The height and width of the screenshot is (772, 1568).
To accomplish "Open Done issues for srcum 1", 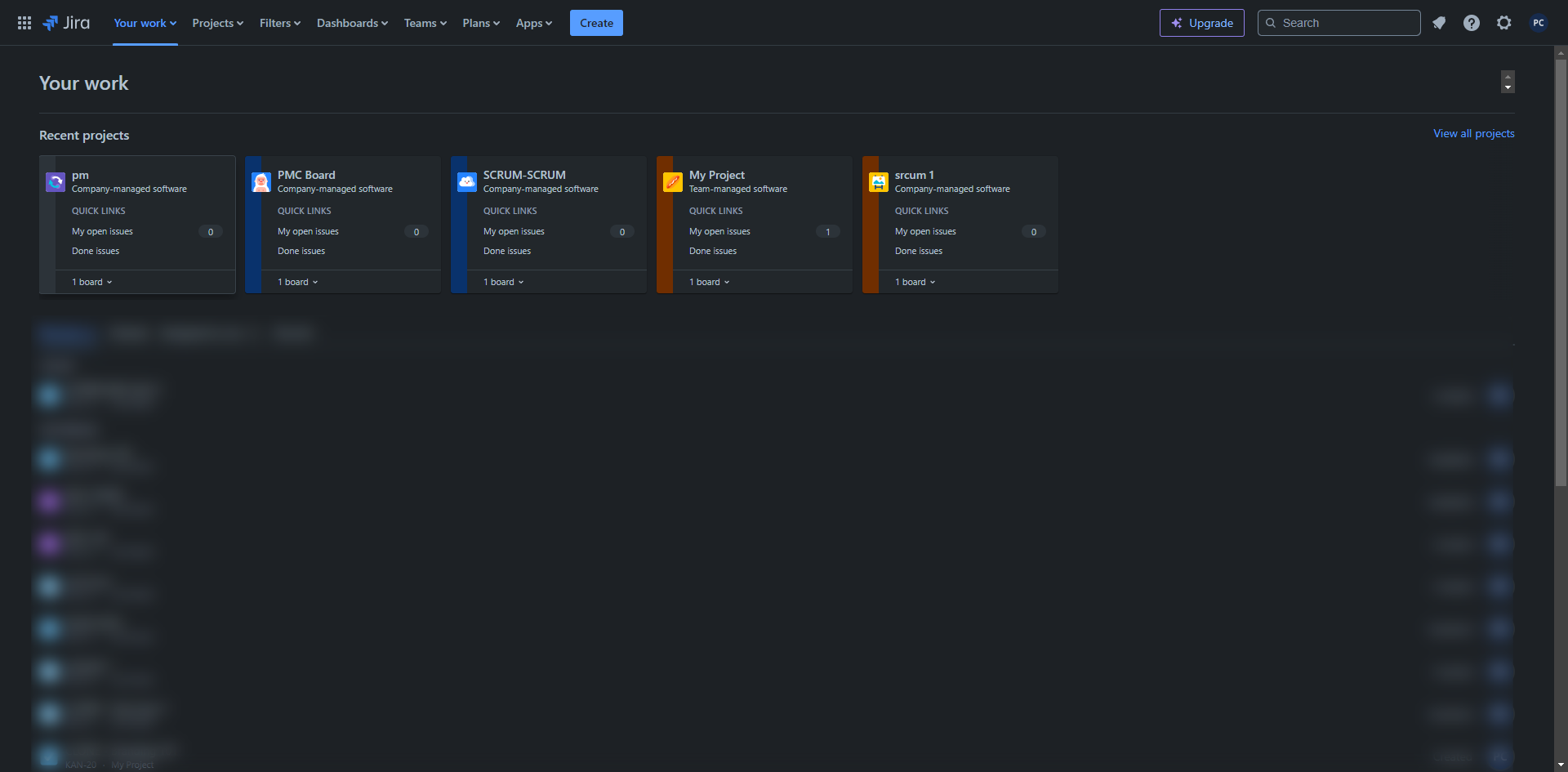I will click(x=919, y=251).
